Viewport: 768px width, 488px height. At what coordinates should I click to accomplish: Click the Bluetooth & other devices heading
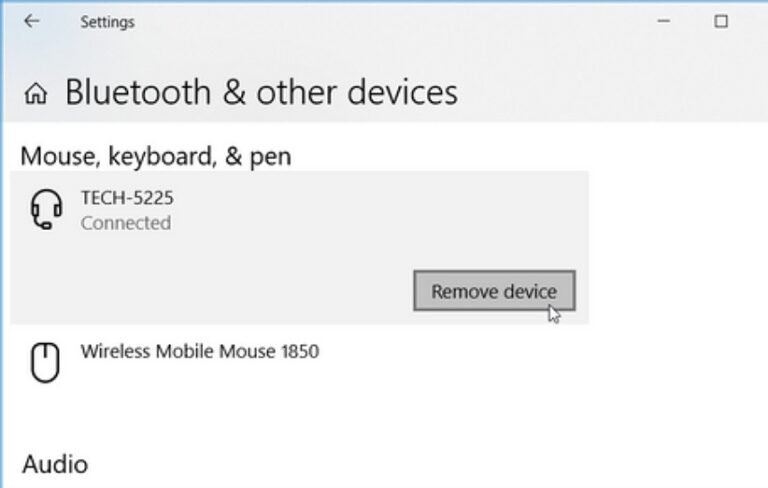(x=261, y=93)
